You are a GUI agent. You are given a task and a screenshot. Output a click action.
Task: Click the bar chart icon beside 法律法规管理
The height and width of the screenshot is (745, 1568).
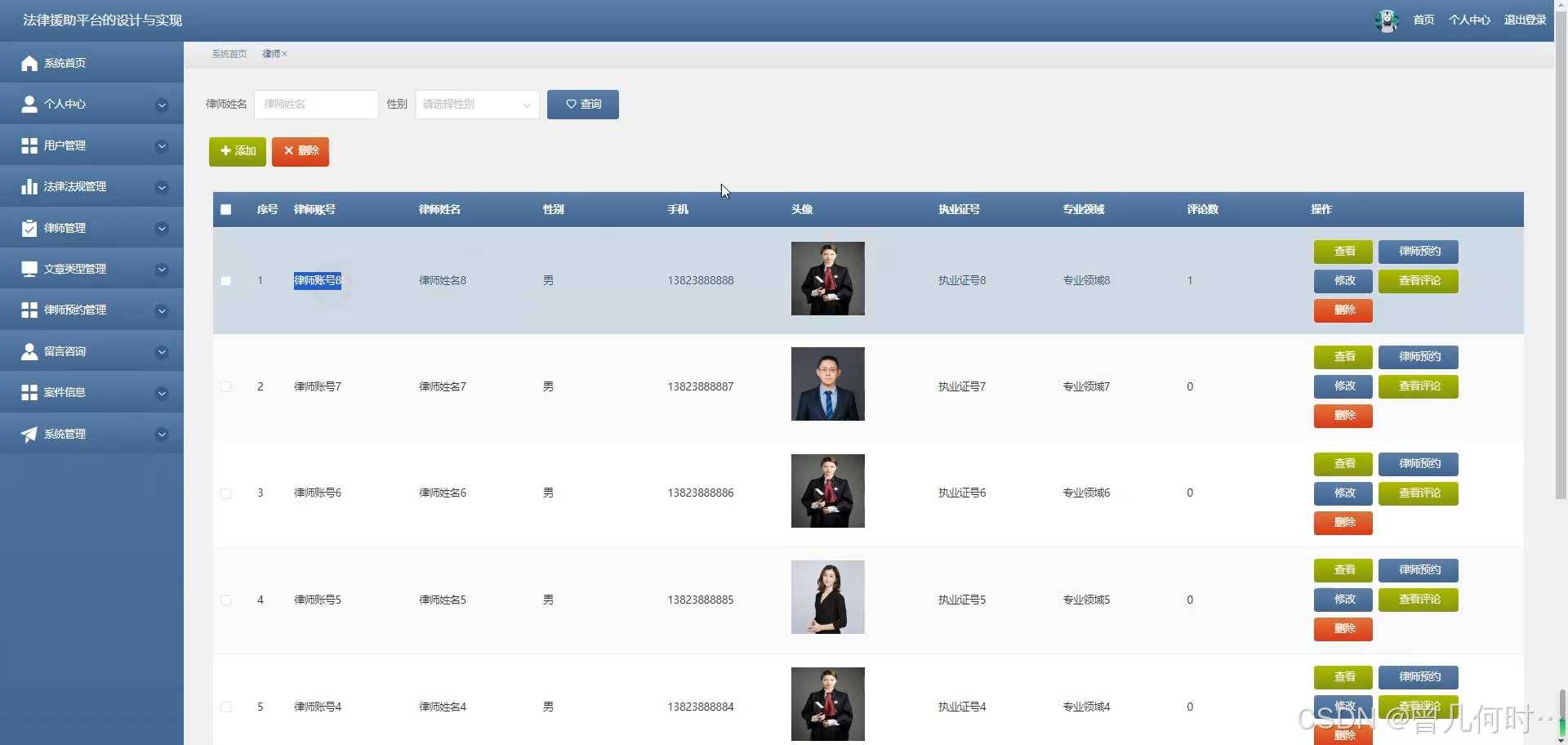click(x=29, y=187)
